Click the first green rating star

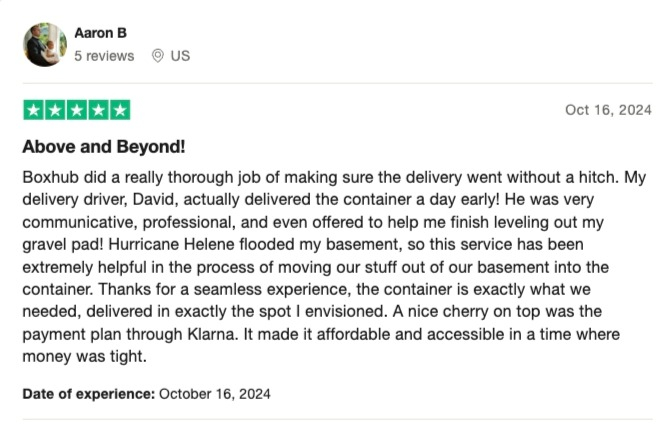33,110
